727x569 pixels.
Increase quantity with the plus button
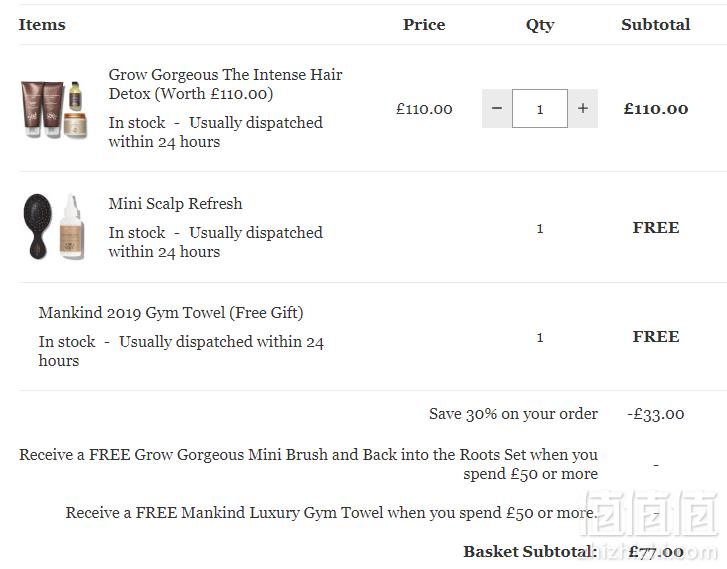tap(583, 109)
